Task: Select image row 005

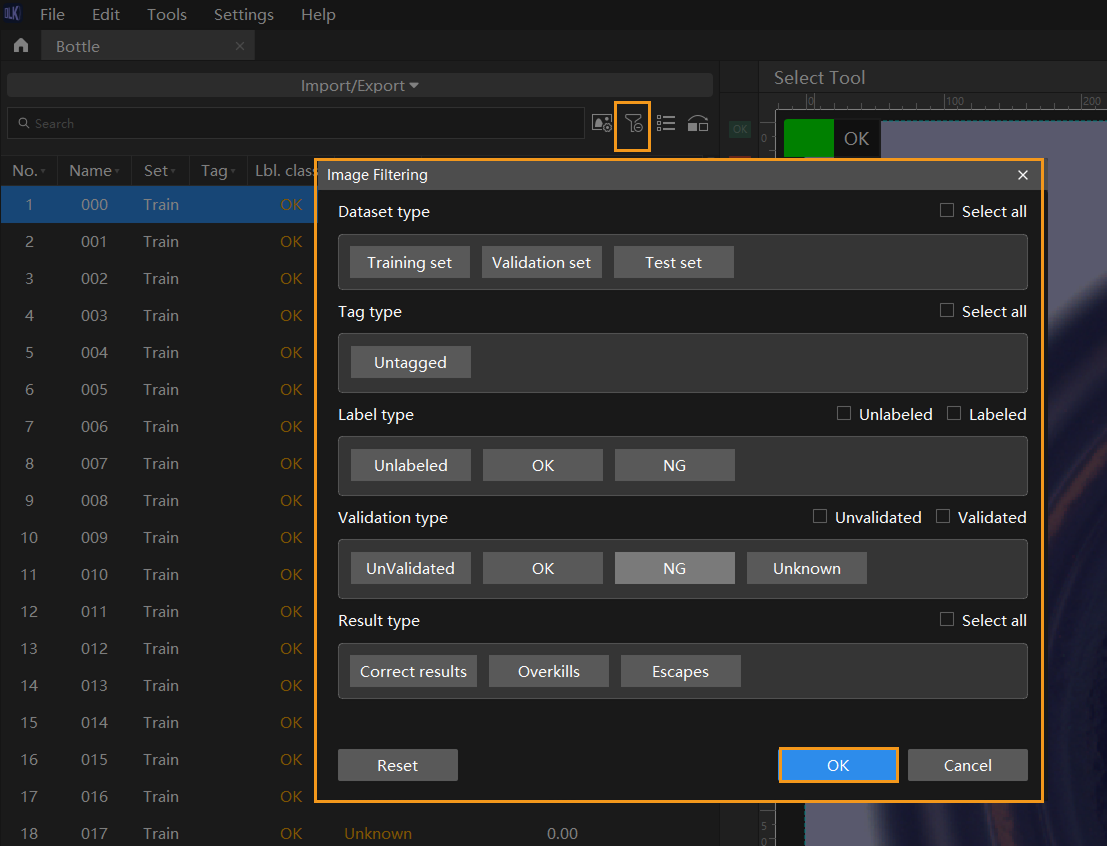Action: point(158,390)
